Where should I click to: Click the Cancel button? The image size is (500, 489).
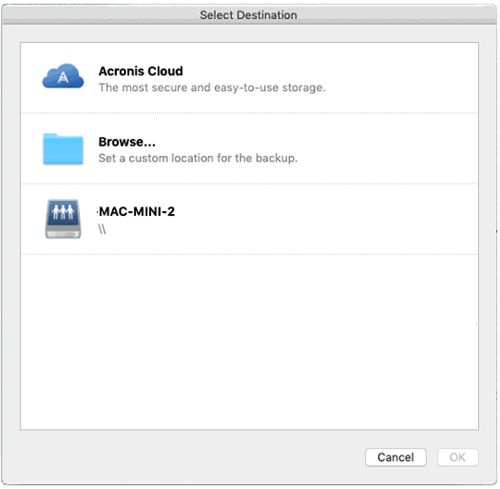click(396, 457)
